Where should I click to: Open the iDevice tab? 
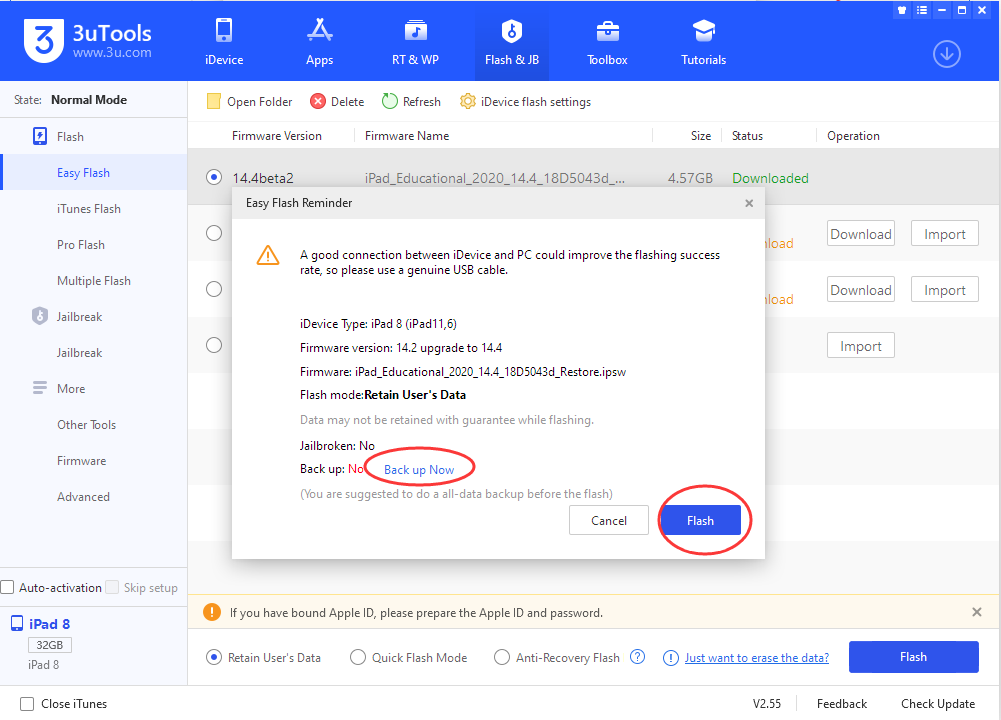coord(224,42)
